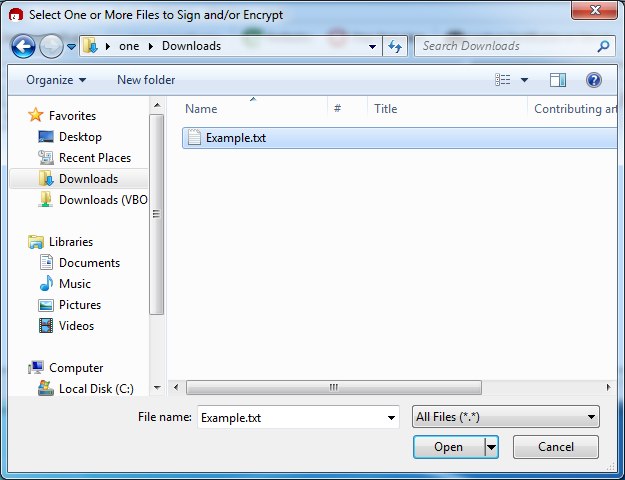Click the search magnifier icon
The height and width of the screenshot is (480, 625).
603,46
